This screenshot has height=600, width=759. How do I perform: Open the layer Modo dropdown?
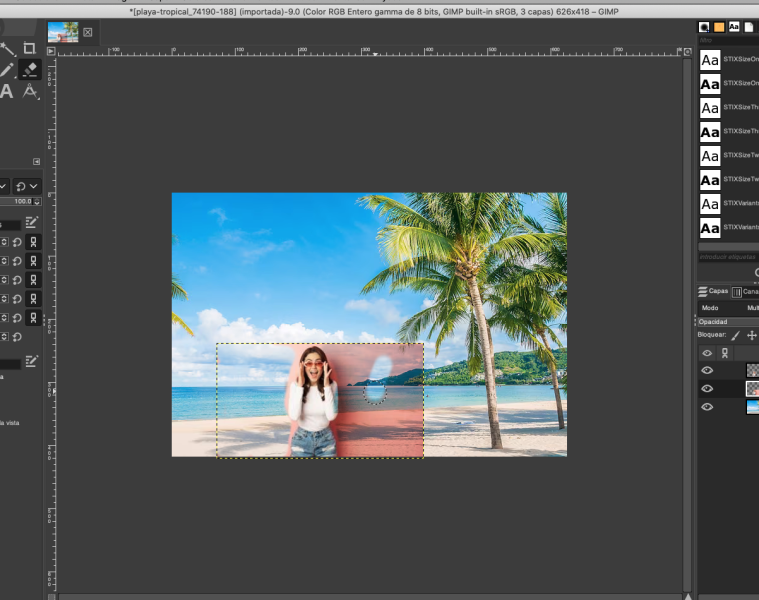tap(728, 308)
